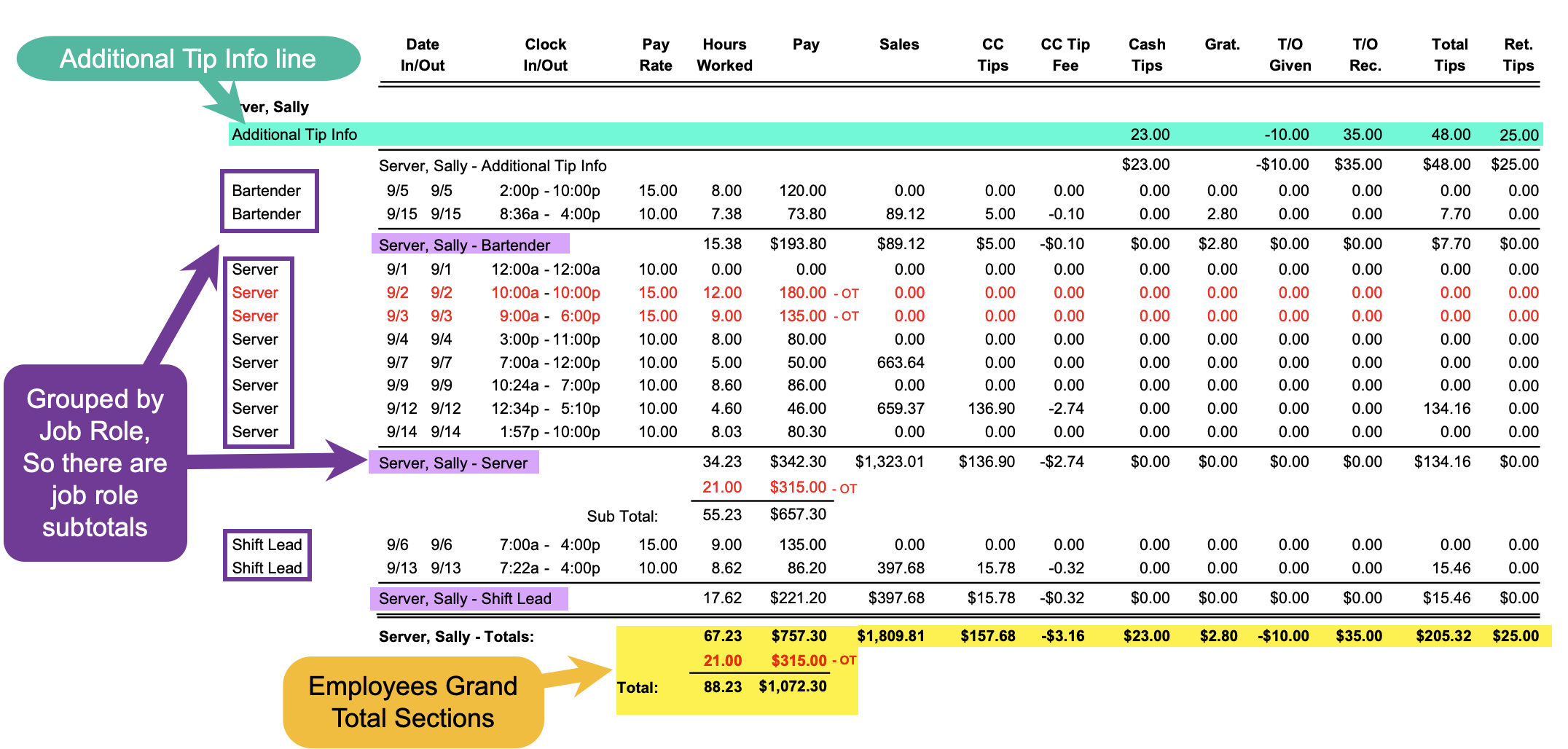Click the red 10:00a - 10:00p overtime clock entry

click(x=545, y=293)
